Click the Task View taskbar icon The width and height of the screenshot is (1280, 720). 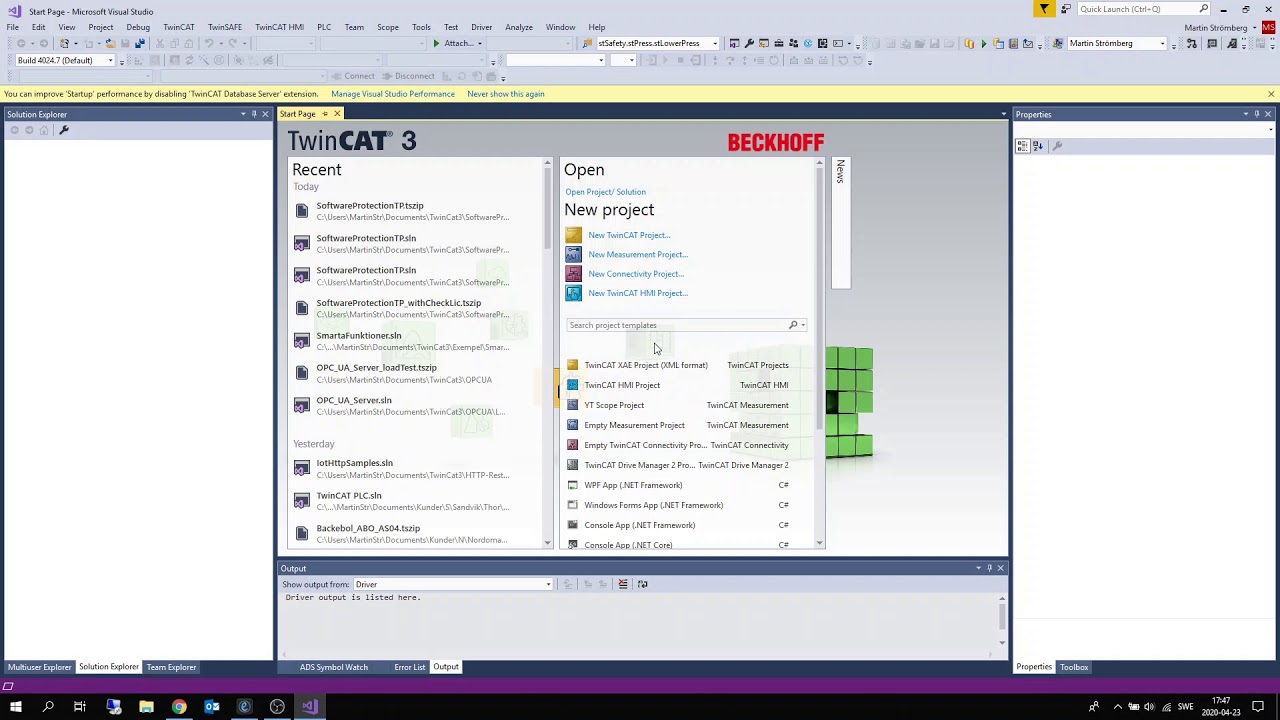[80, 707]
